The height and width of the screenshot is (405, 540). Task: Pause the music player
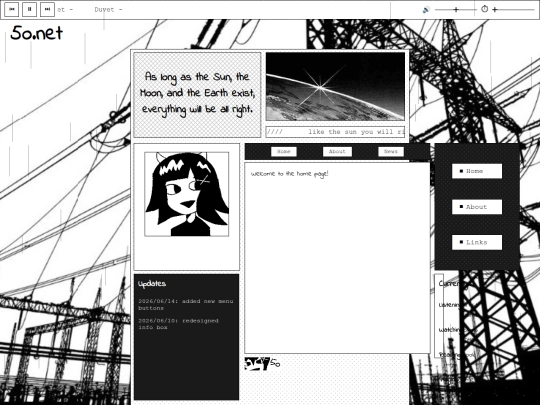(x=29, y=9)
